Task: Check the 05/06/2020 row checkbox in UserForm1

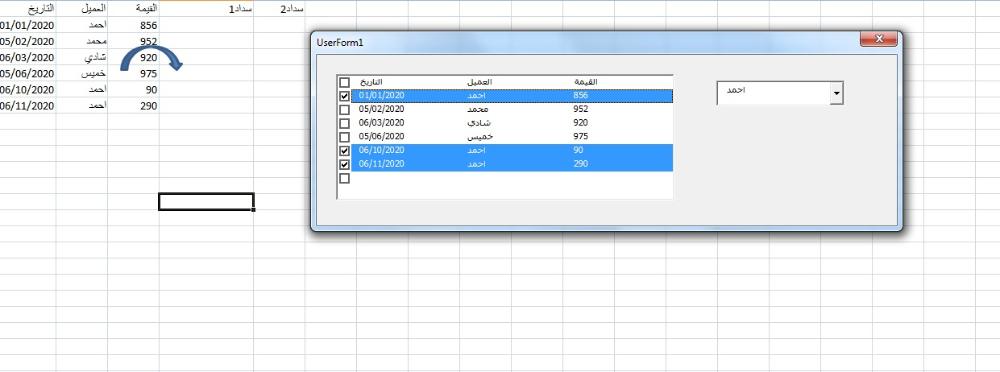Action: 344,137
